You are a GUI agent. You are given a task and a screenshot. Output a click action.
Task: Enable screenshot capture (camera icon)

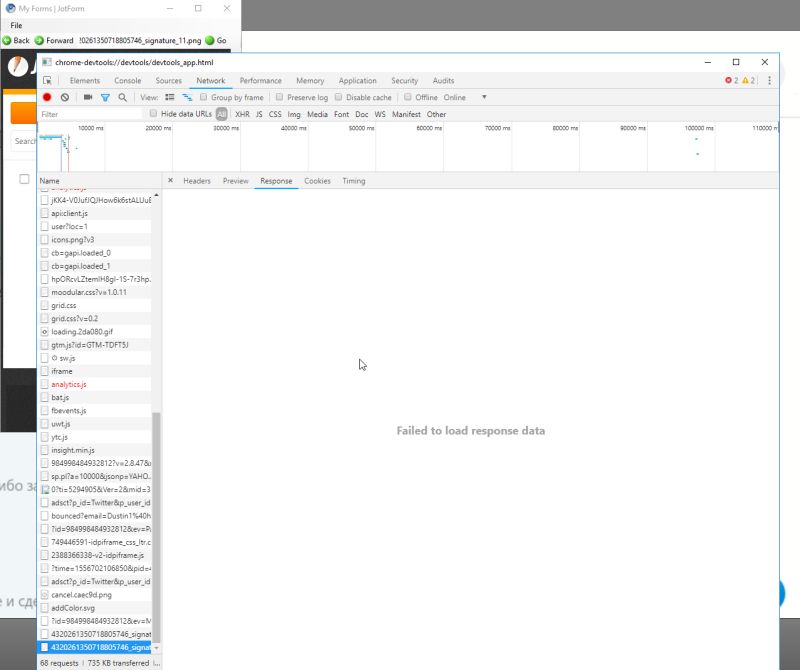tap(87, 97)
